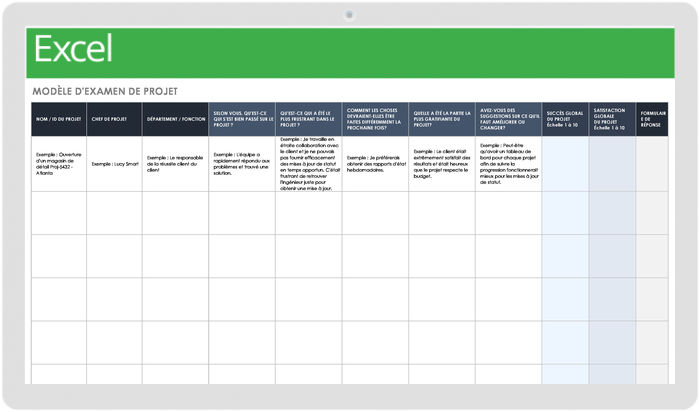Click the 'tableau de bord' suggestion example cell
The image size is (700, 412).
(x=508, y=162)
